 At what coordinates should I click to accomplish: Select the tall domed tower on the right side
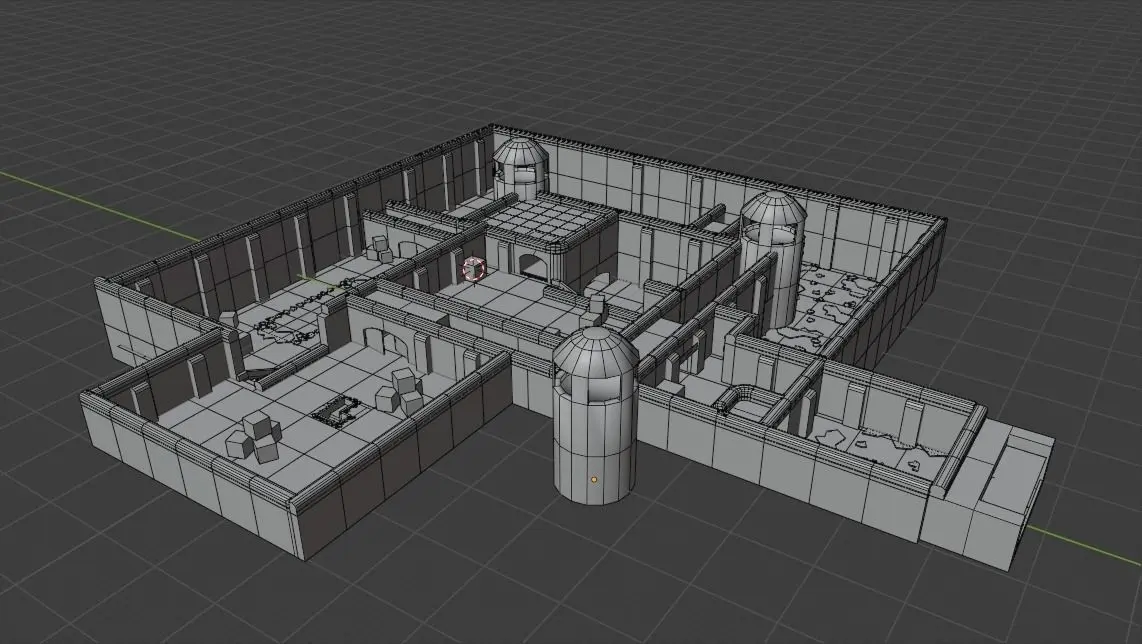(x=773, y=259)
